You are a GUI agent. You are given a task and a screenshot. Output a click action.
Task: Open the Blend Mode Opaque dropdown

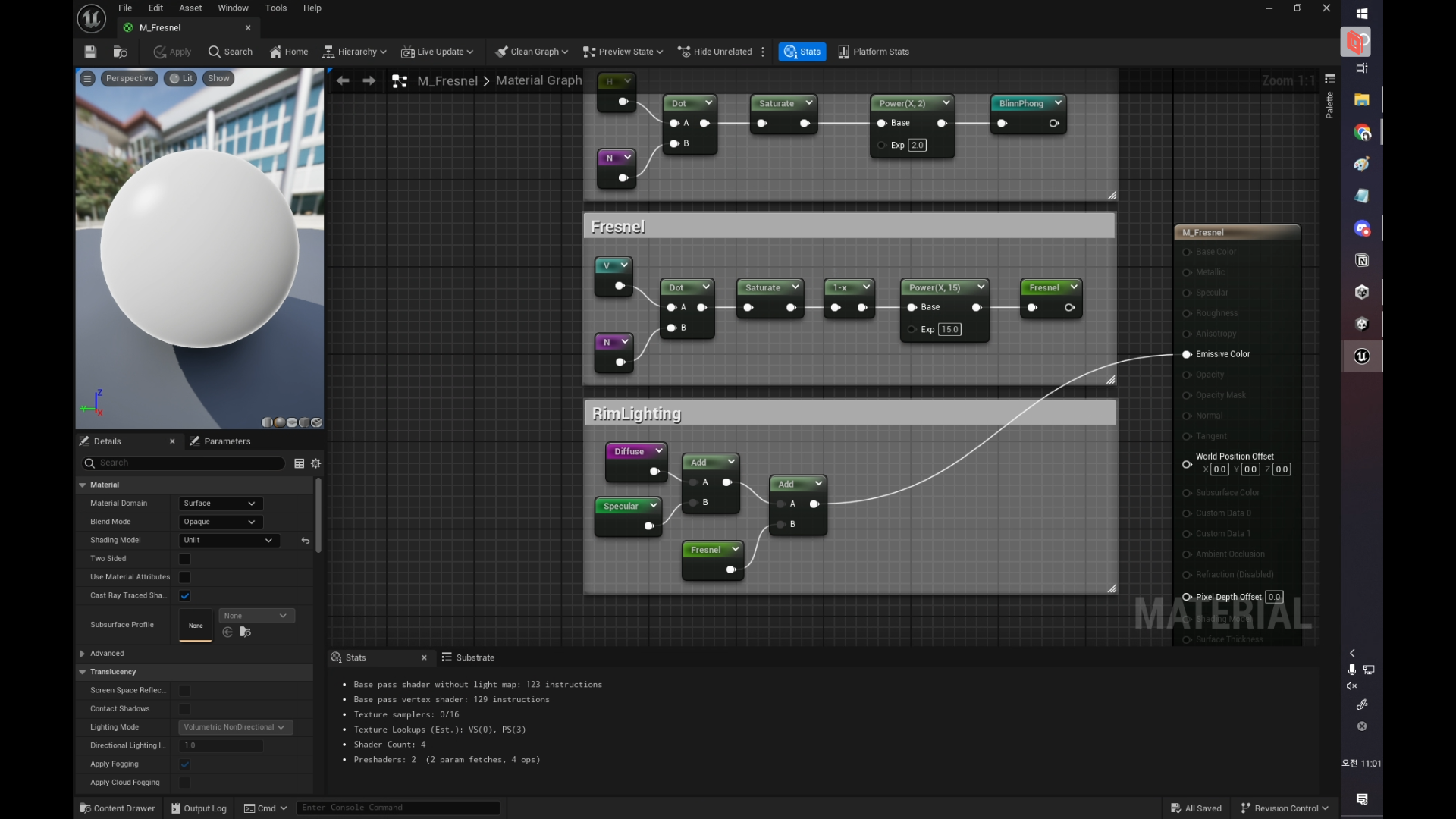tap(220, 522)
